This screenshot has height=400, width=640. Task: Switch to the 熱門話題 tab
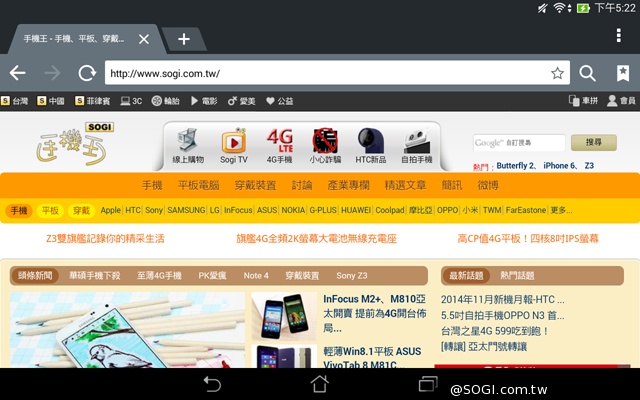click(x=517, y=276)
